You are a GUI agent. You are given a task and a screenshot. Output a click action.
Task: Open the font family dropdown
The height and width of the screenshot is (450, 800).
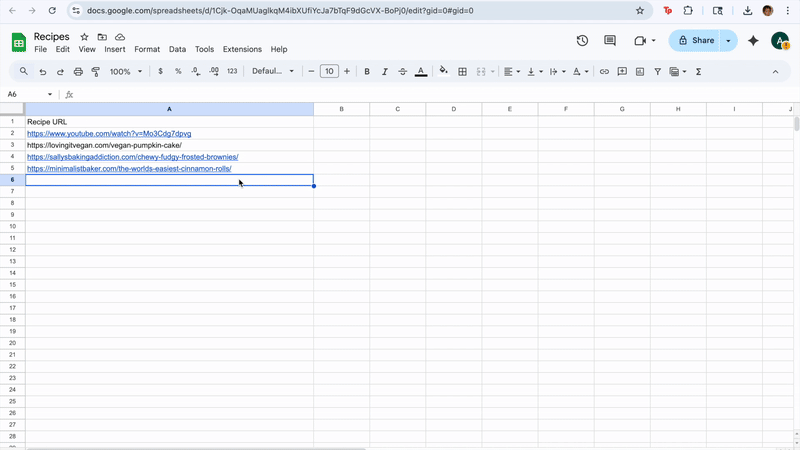click(273, 72)
